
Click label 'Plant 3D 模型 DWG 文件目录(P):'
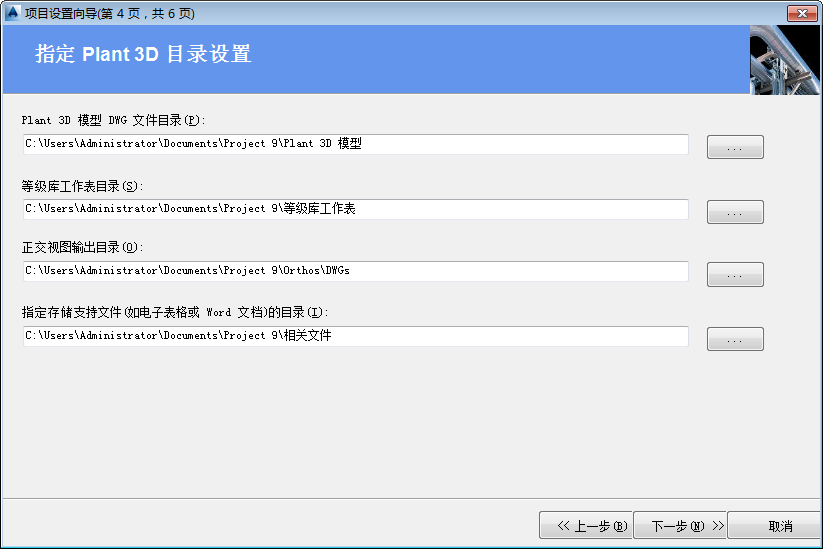click(113, 120)
